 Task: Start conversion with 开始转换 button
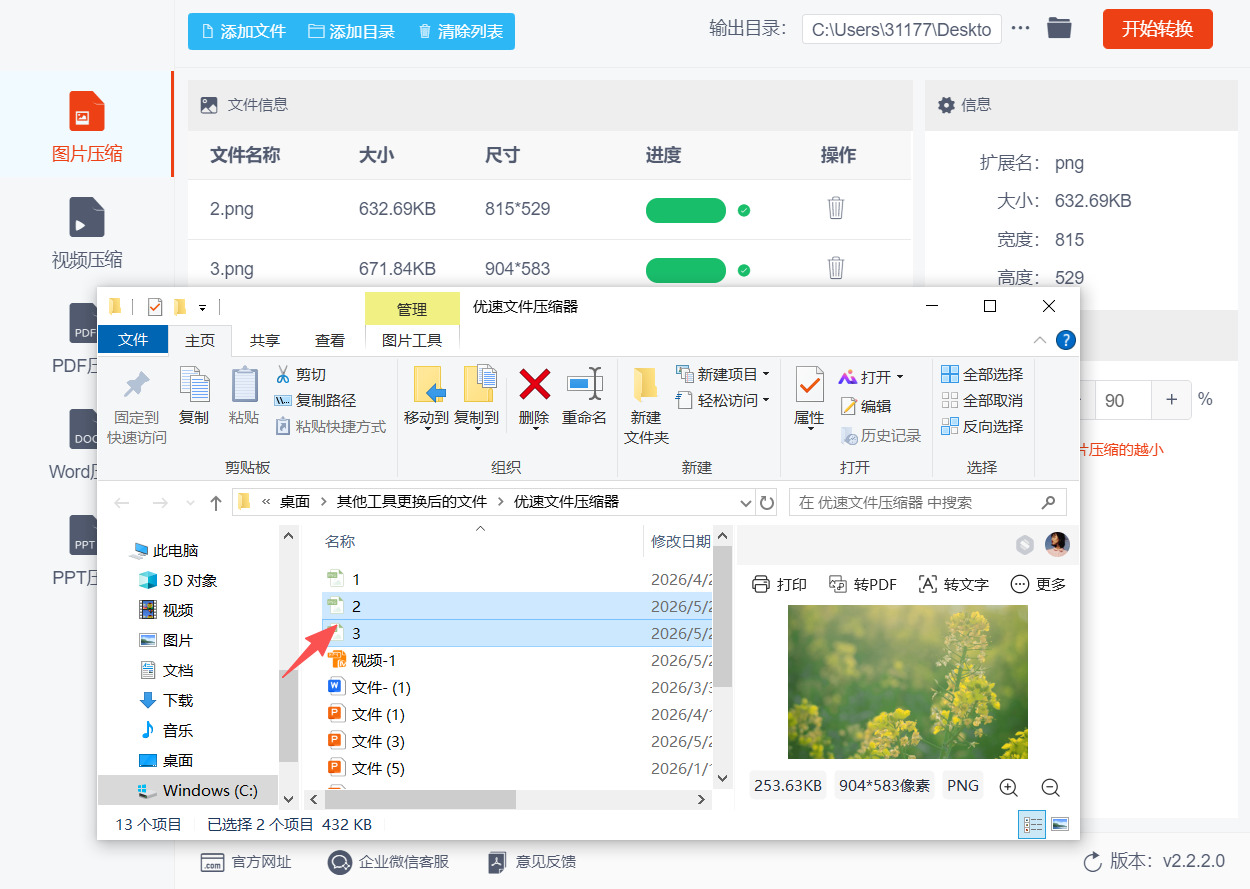[1157, 29]
